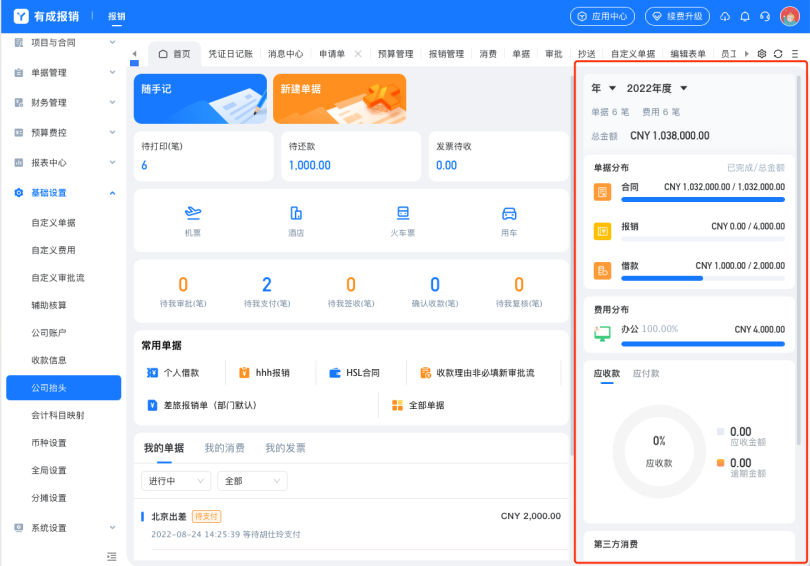Open the 我的消费 tab
810x566 pixels.
pos(225,448)
